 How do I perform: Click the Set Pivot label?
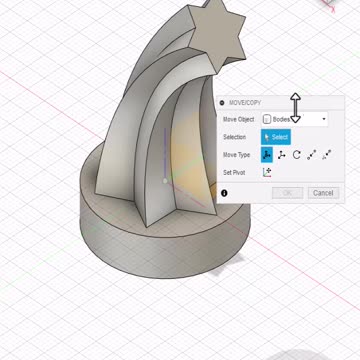tap(234, 173)
